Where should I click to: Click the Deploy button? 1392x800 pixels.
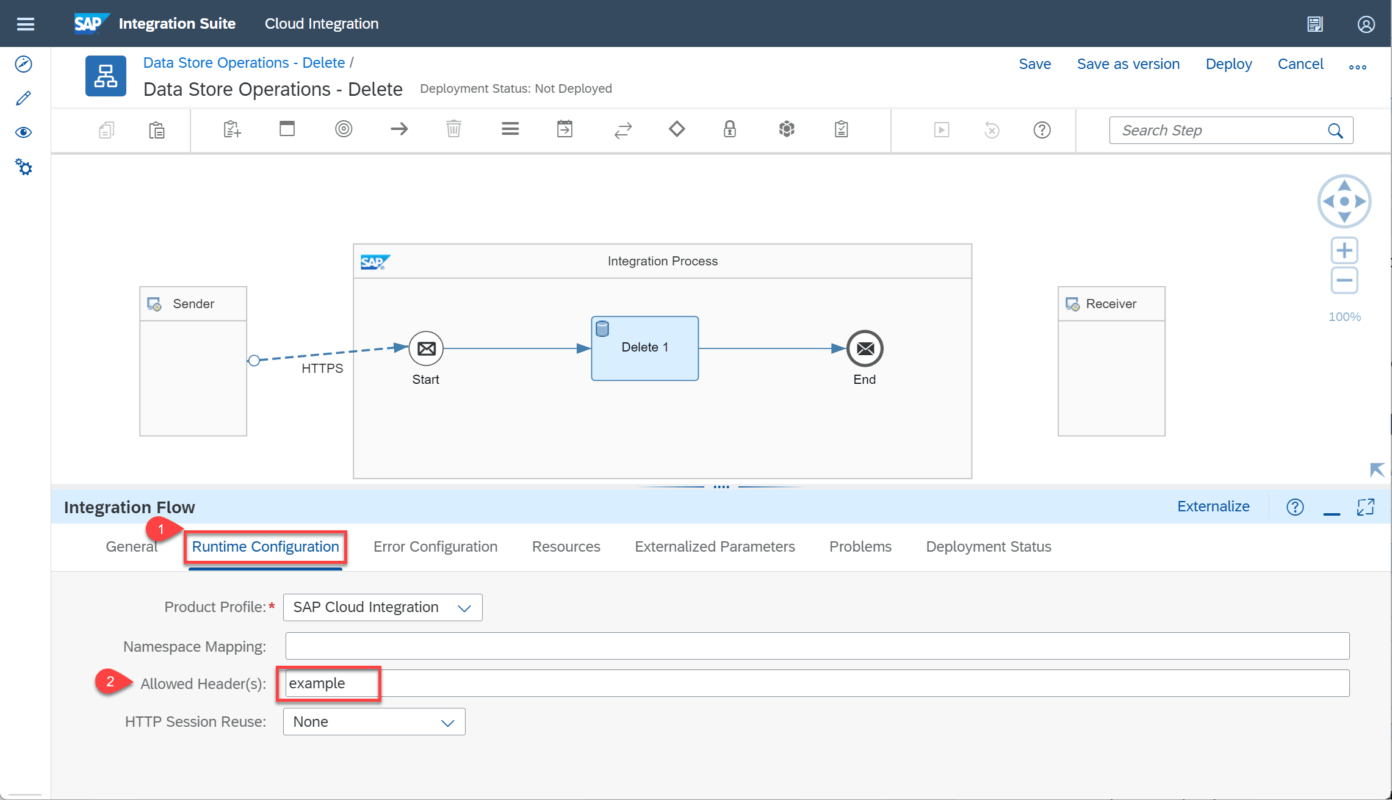pos(1229,64)
